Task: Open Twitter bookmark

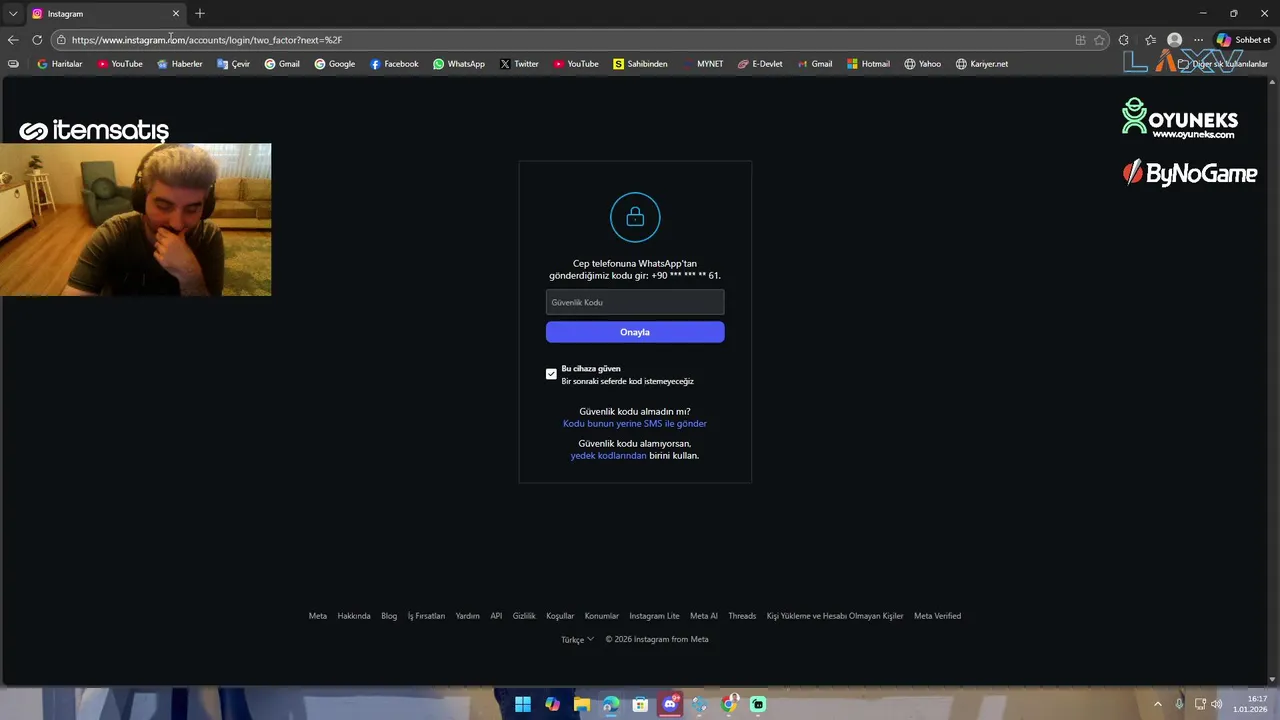Action: (x=519, y=64)
